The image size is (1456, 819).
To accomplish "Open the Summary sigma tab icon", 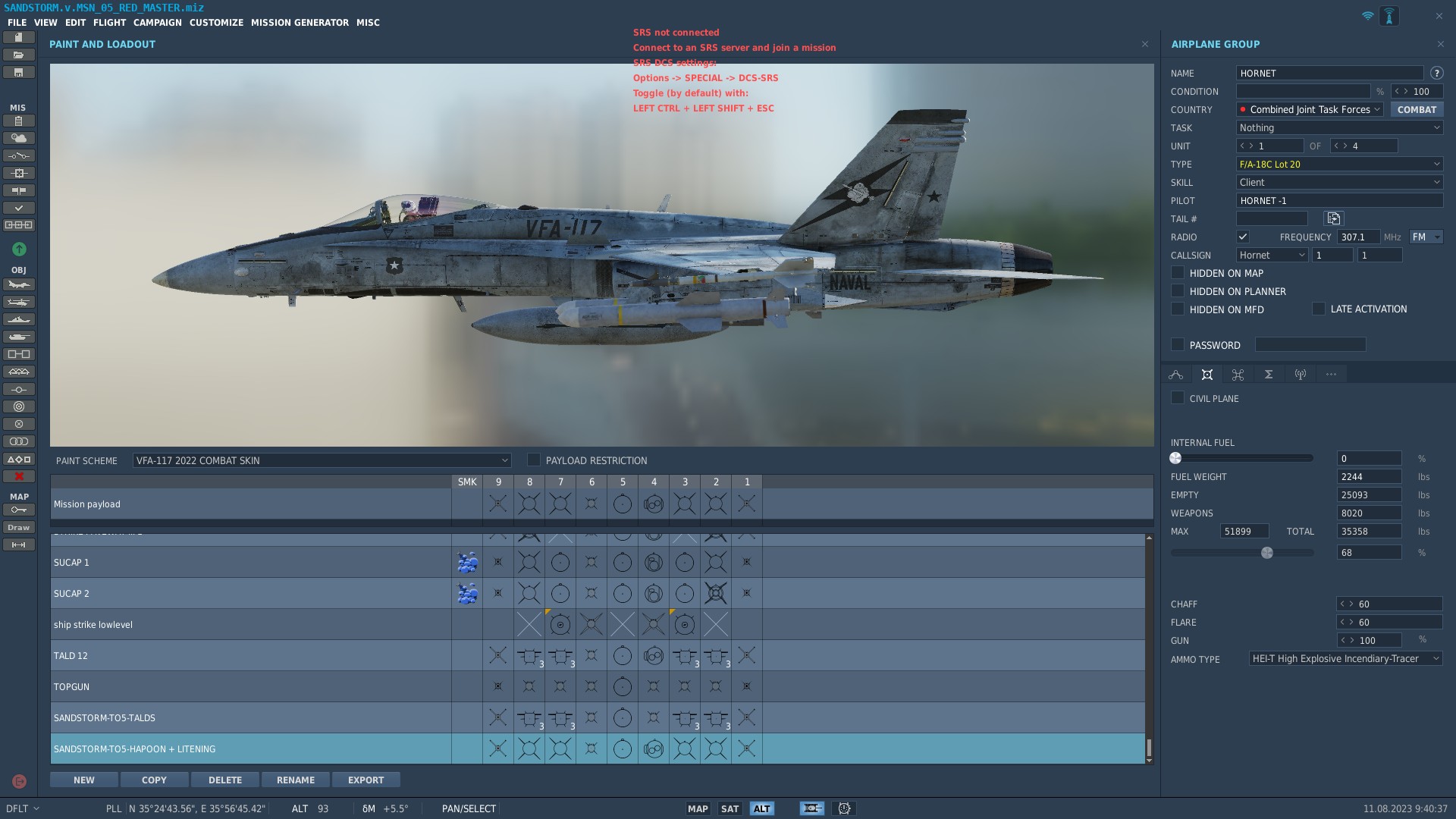I will tap(1269, 375).
